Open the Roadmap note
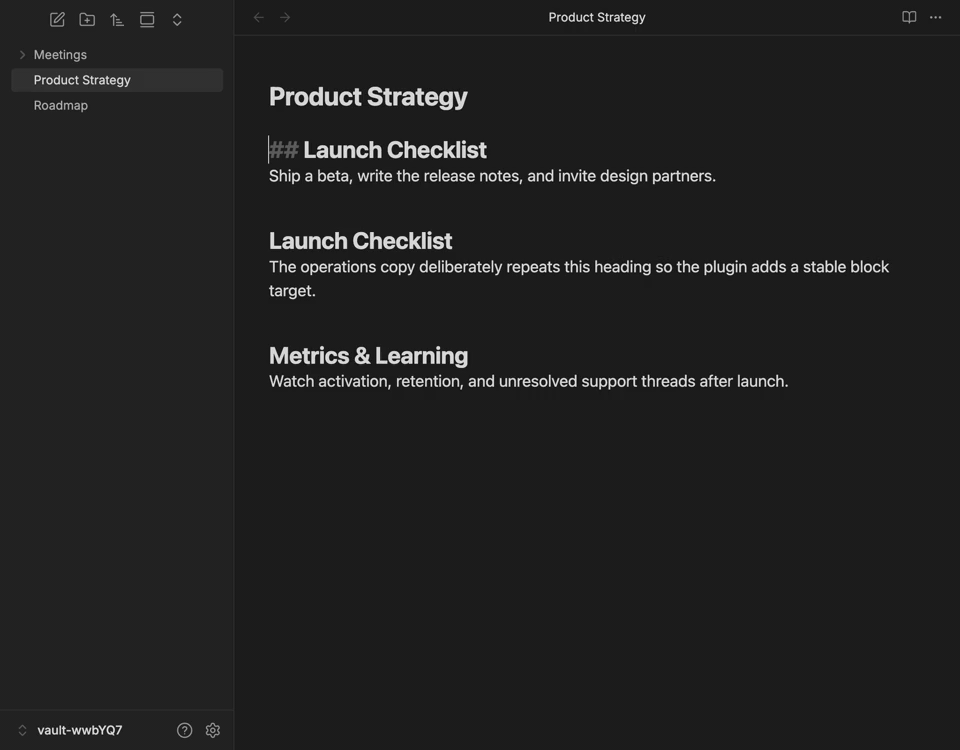 [x=117, y=105]
